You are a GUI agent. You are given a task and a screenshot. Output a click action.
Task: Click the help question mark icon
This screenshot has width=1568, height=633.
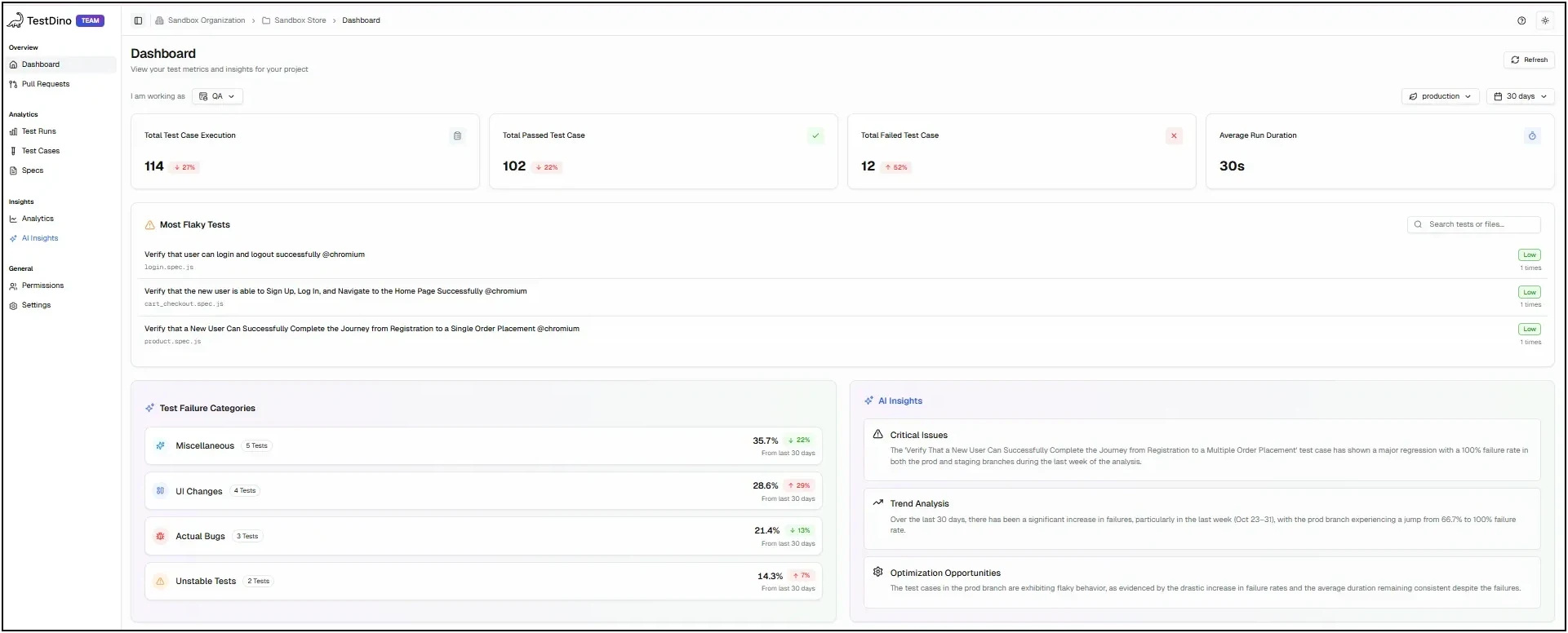(1521, 20)
